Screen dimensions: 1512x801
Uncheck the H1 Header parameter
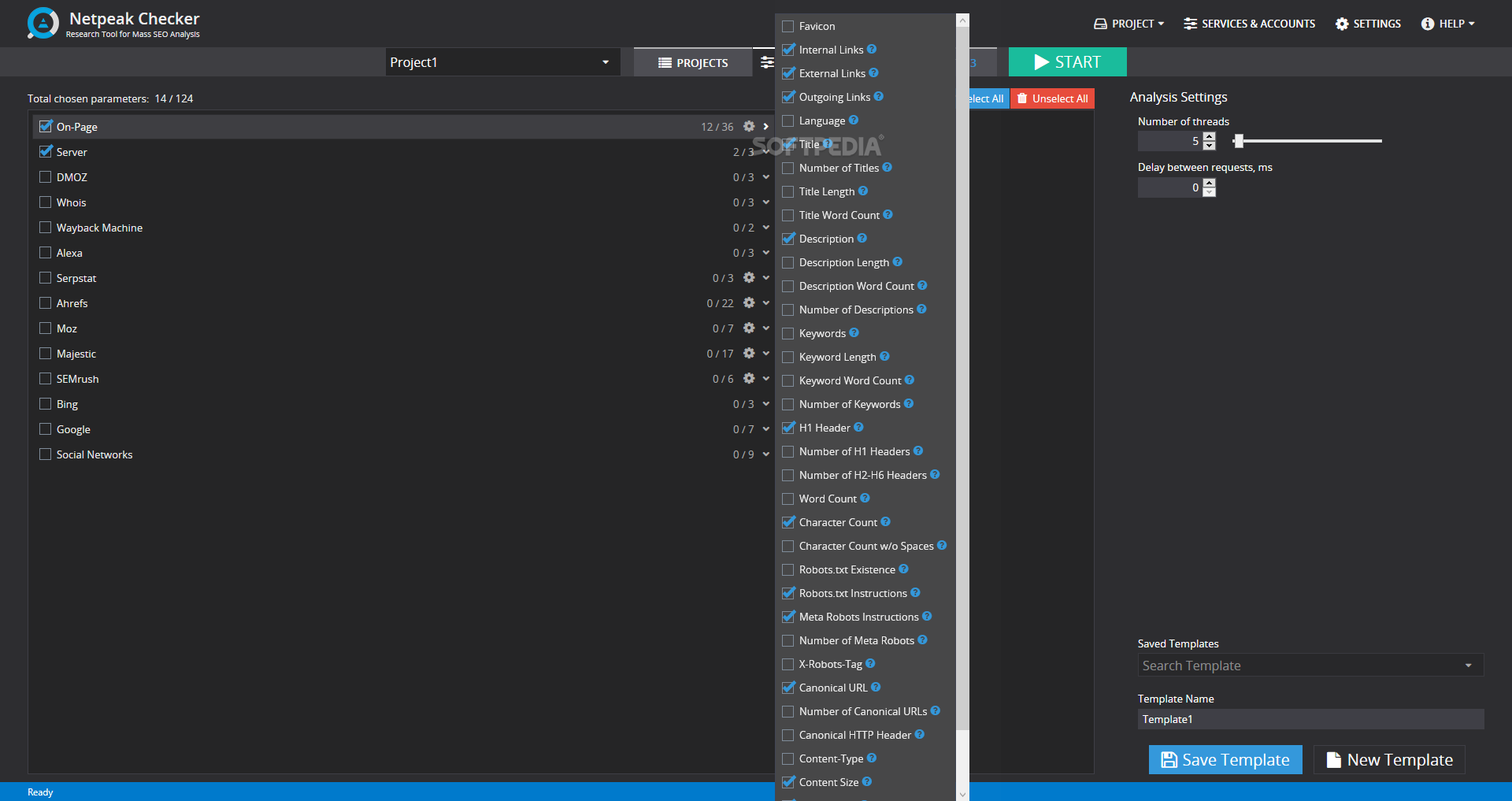(x=788, y=428)
